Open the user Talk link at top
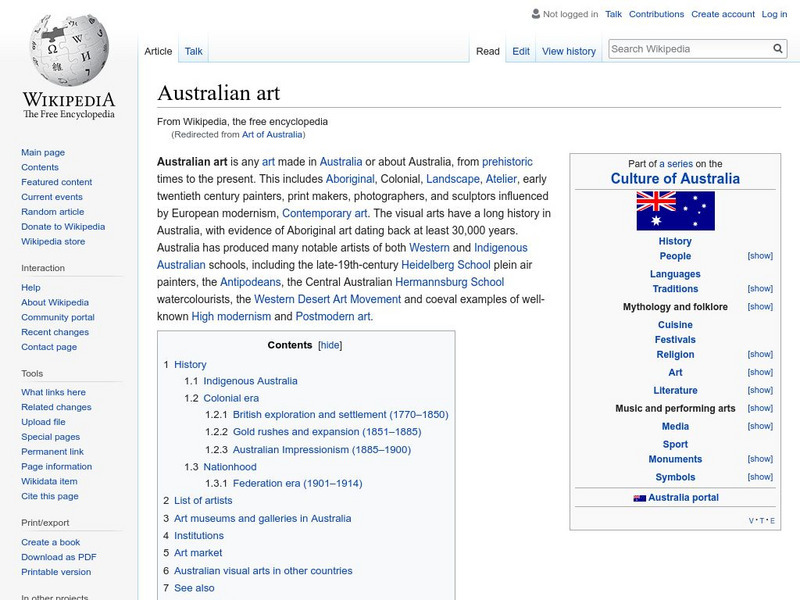Image resolution: width=800 pixels, height=600 pixels. (x=613, y=14)
